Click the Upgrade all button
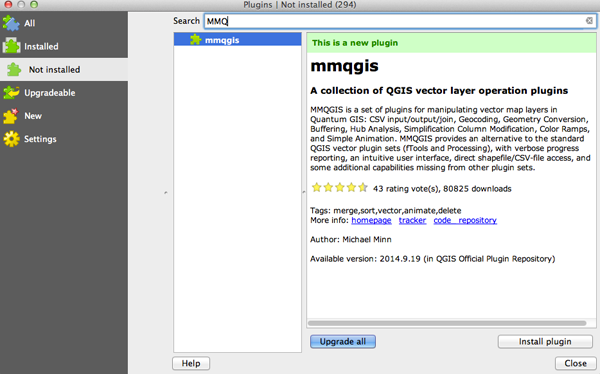 (343, 341)
